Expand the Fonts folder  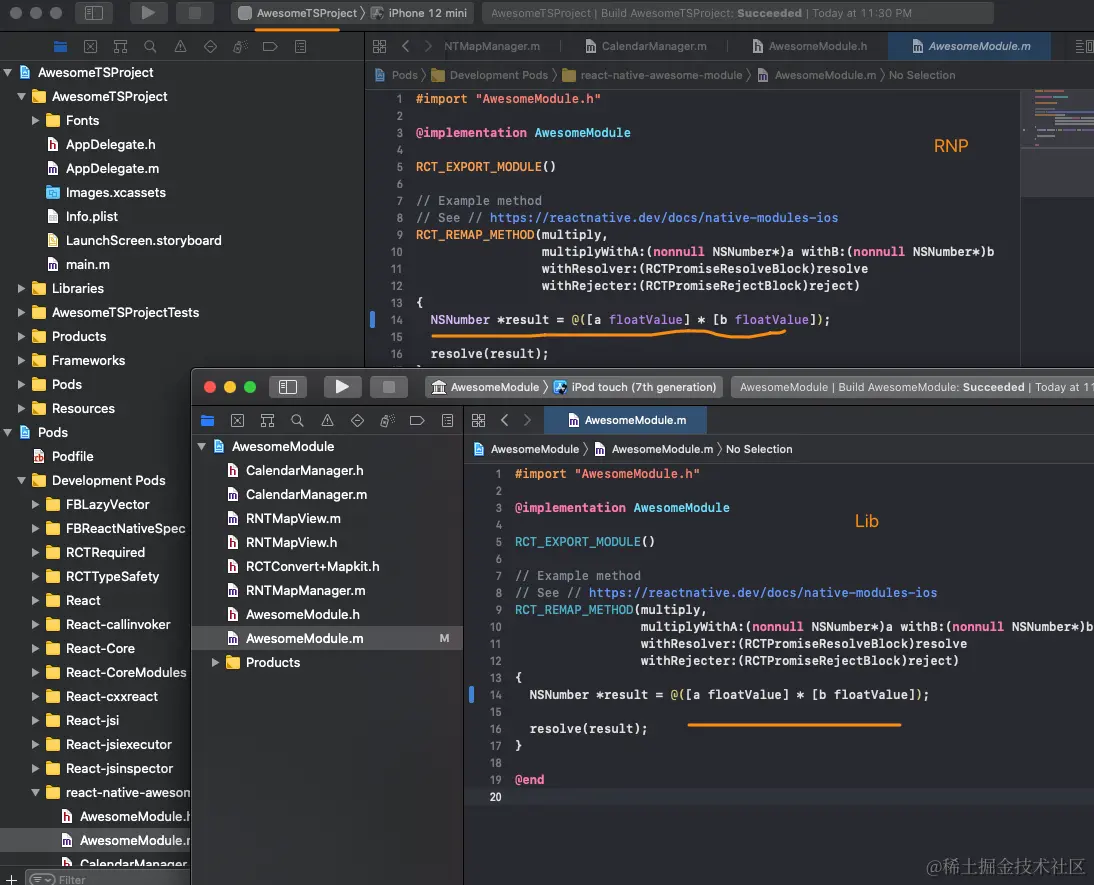[36, 121]
